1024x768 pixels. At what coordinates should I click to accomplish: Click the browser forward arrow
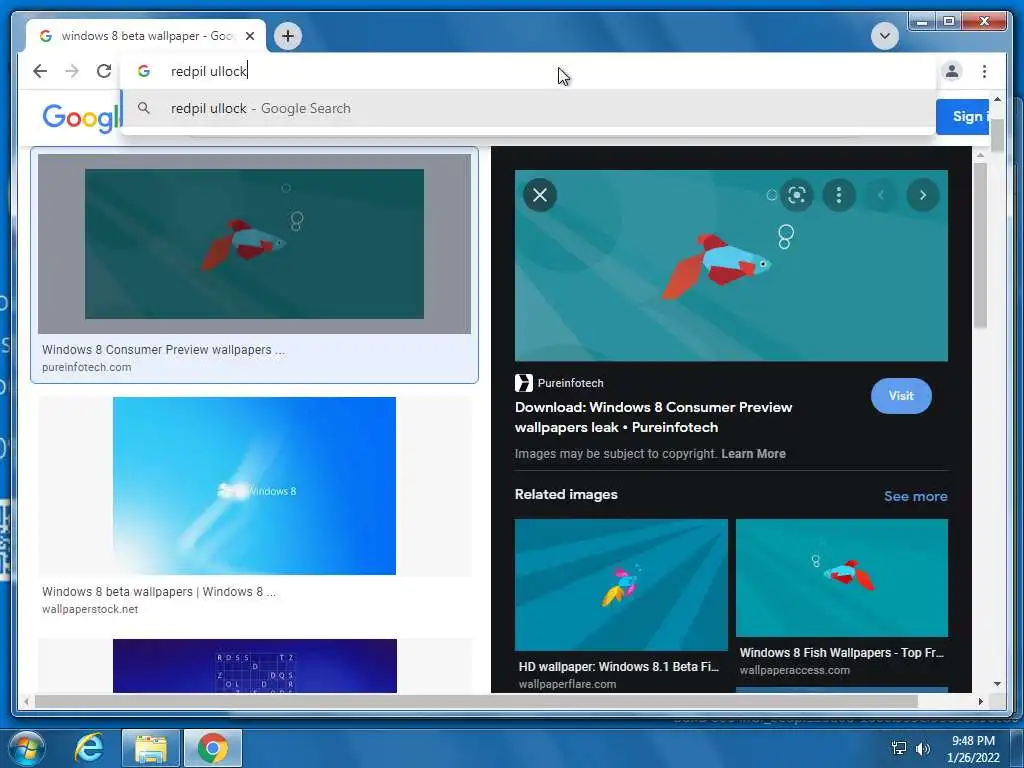(72, 71)
